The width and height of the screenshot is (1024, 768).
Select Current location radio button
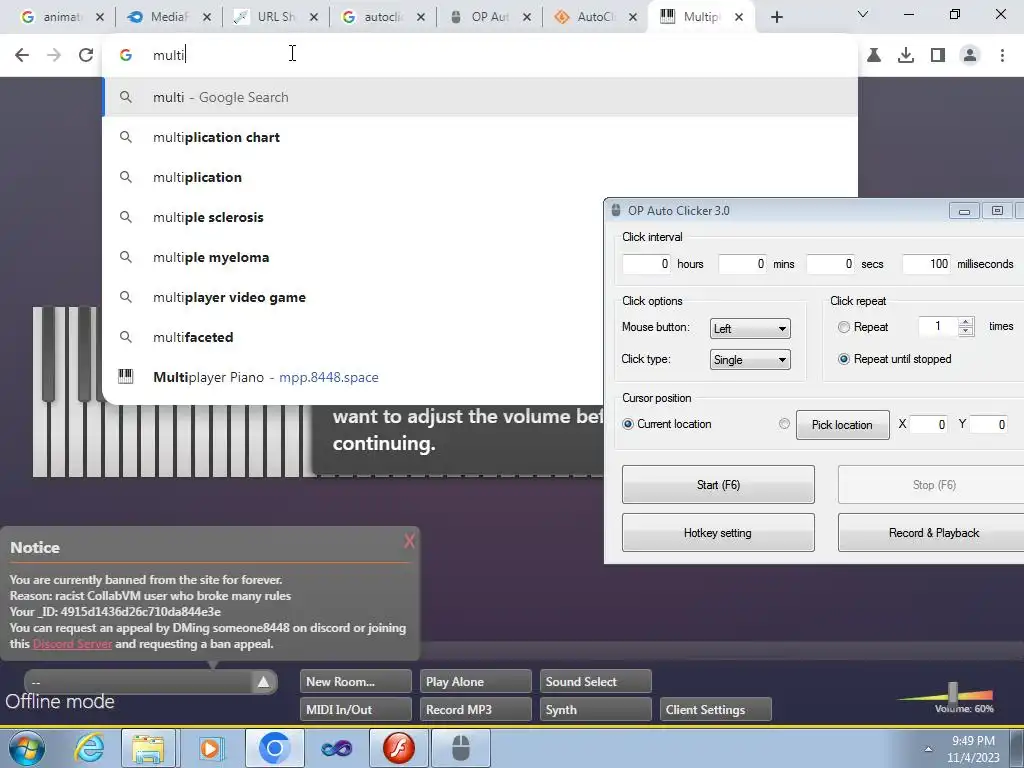click(628, 424)
